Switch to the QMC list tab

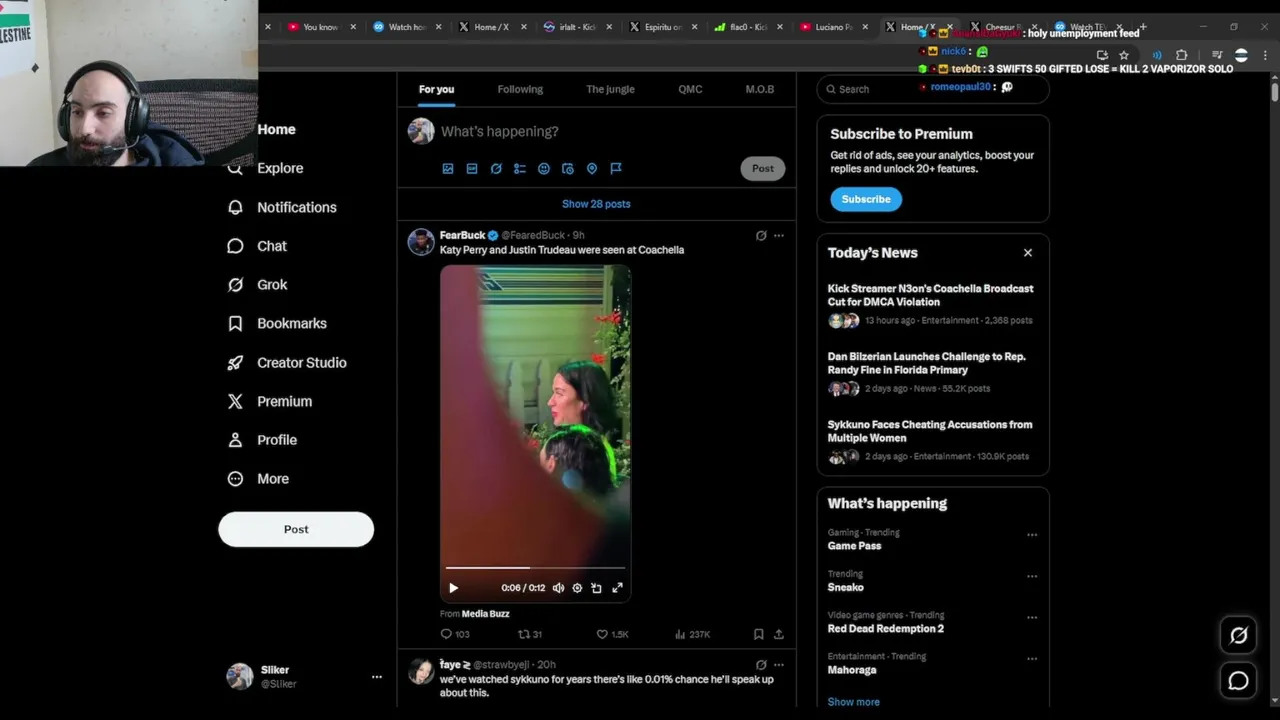690,89
